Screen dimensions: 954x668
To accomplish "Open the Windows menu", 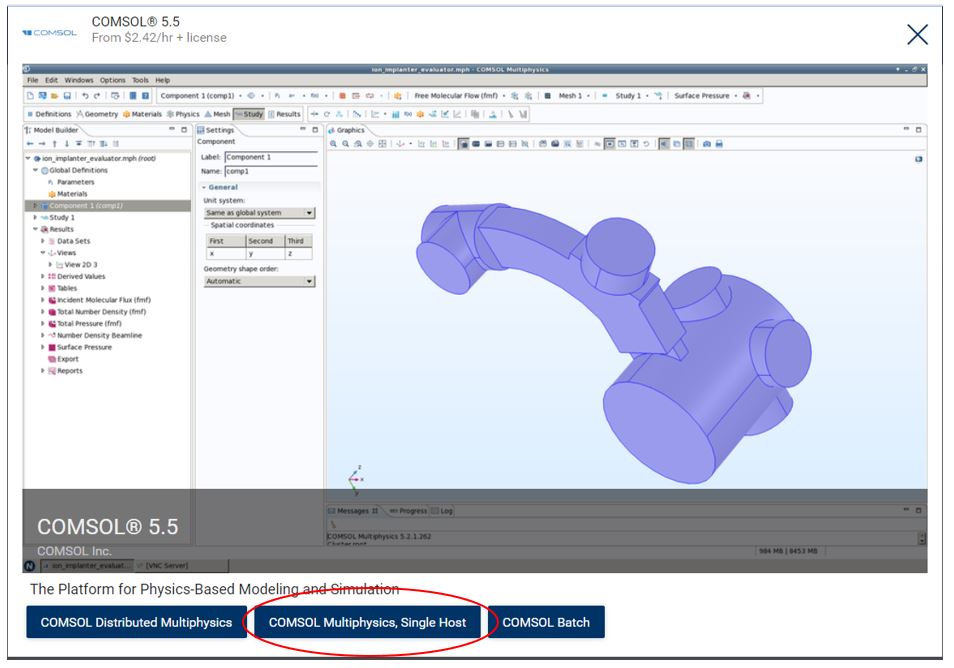I will (x=79, y=80).
